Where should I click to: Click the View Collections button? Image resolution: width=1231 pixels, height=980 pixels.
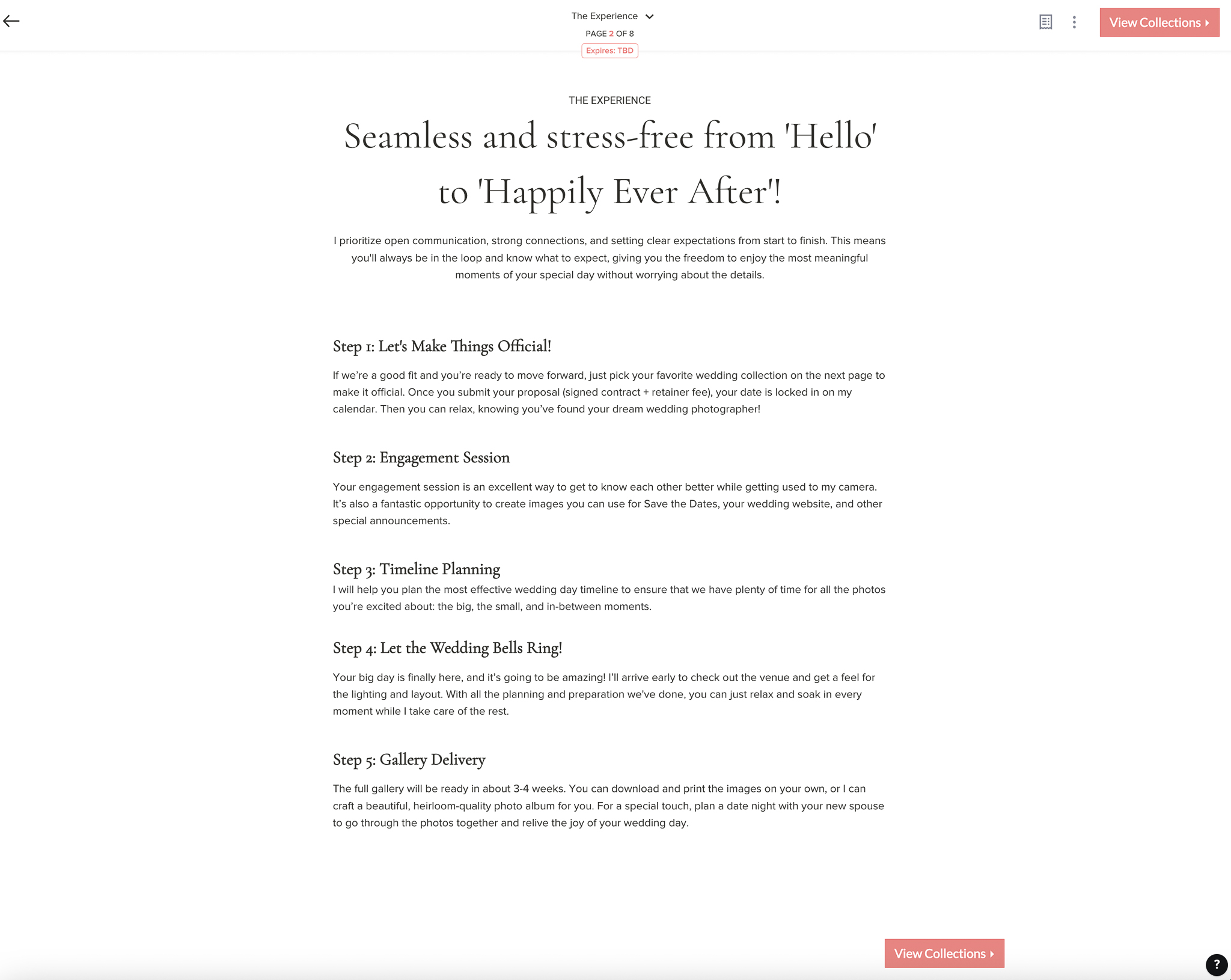[x=1158, y=23]
